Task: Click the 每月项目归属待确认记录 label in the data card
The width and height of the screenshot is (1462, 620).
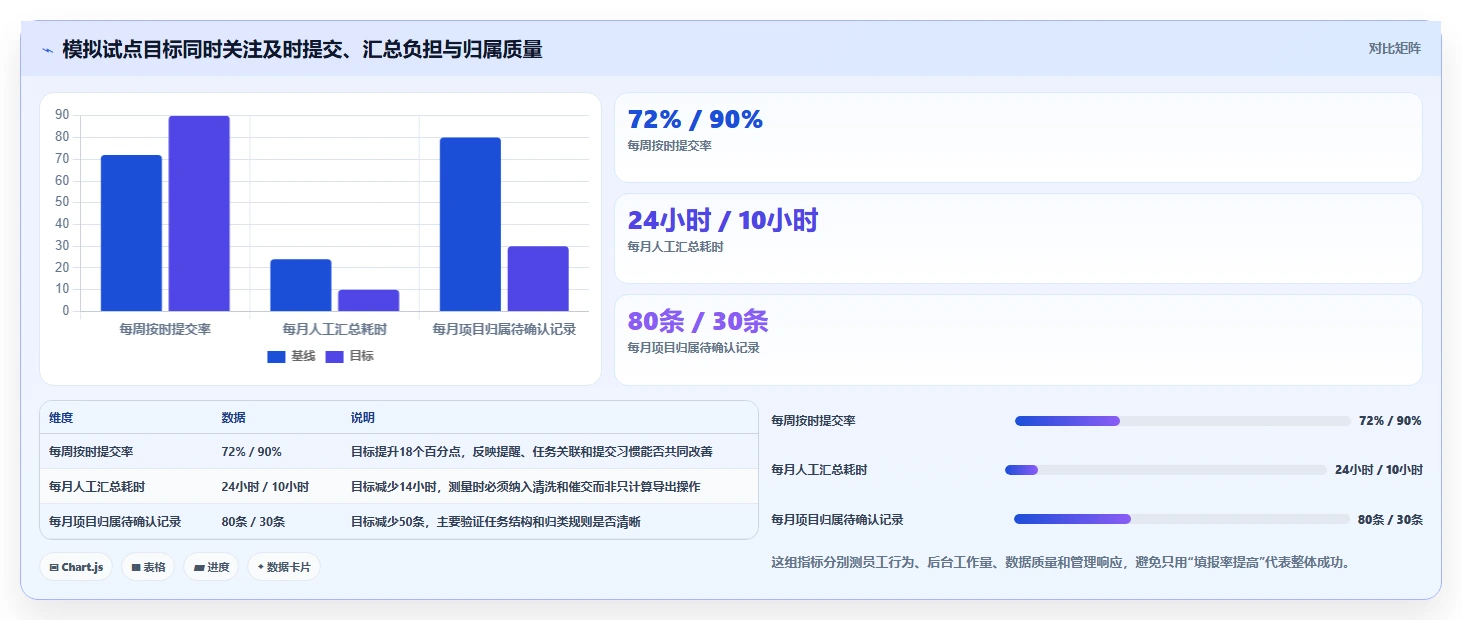Action: [x=693, y=348]
